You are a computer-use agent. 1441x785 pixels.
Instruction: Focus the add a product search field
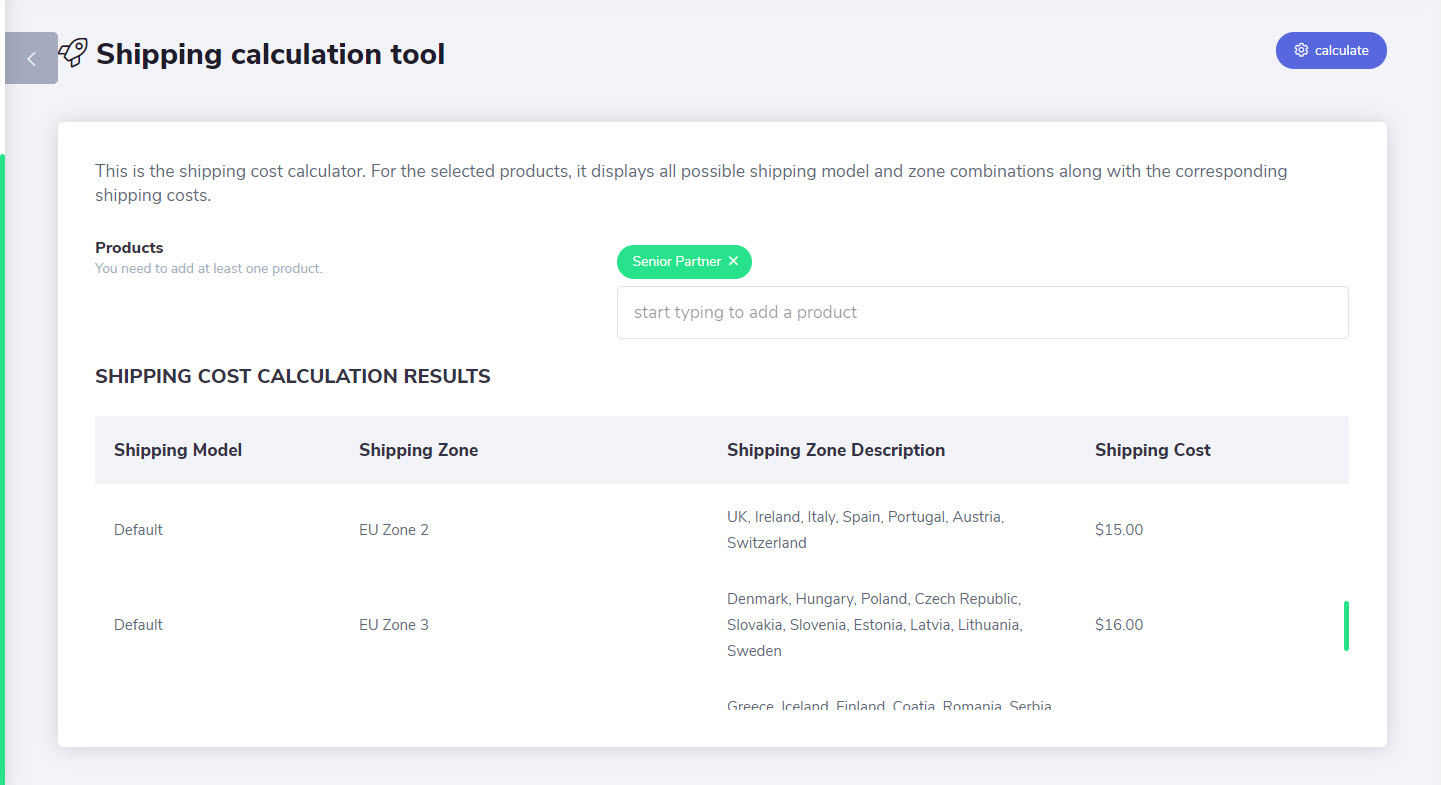coord(982,312)
